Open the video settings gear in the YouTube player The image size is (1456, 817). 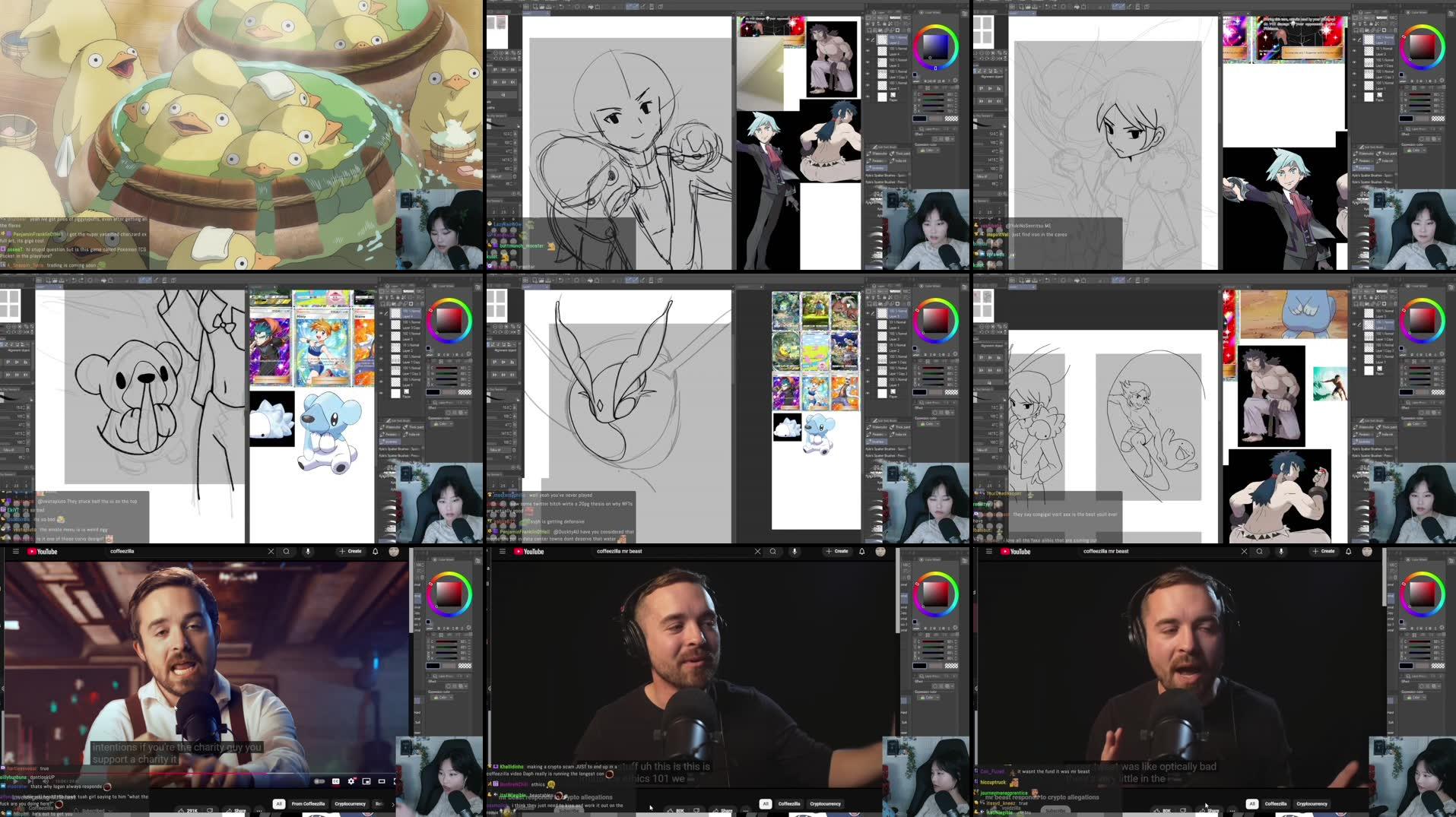coord(351,781)
